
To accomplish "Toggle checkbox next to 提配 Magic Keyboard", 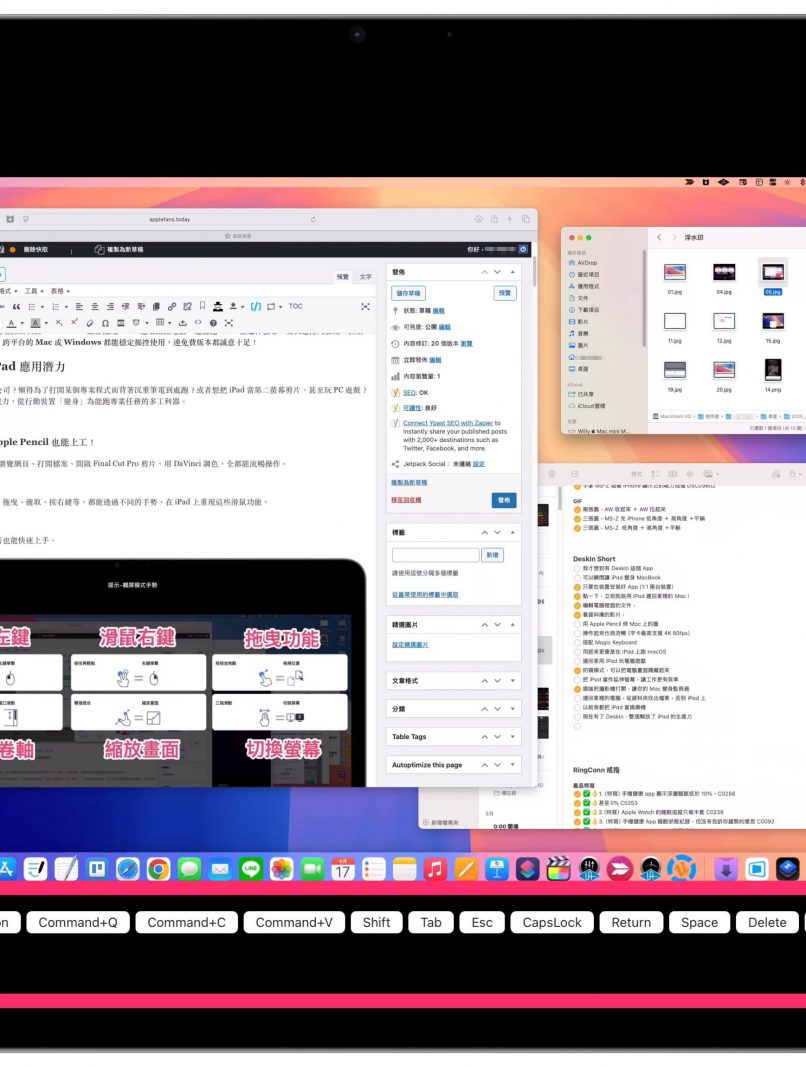I will [x=577, y=642].
